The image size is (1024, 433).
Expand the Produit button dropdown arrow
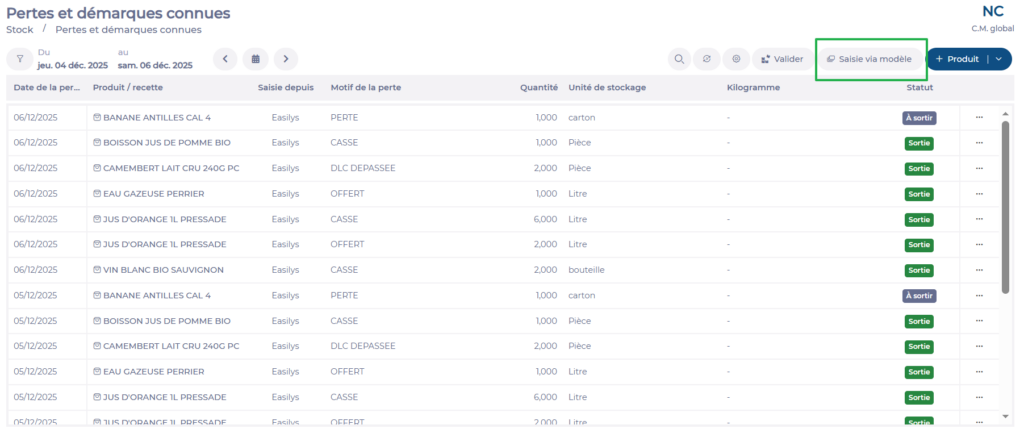[998, 59]
